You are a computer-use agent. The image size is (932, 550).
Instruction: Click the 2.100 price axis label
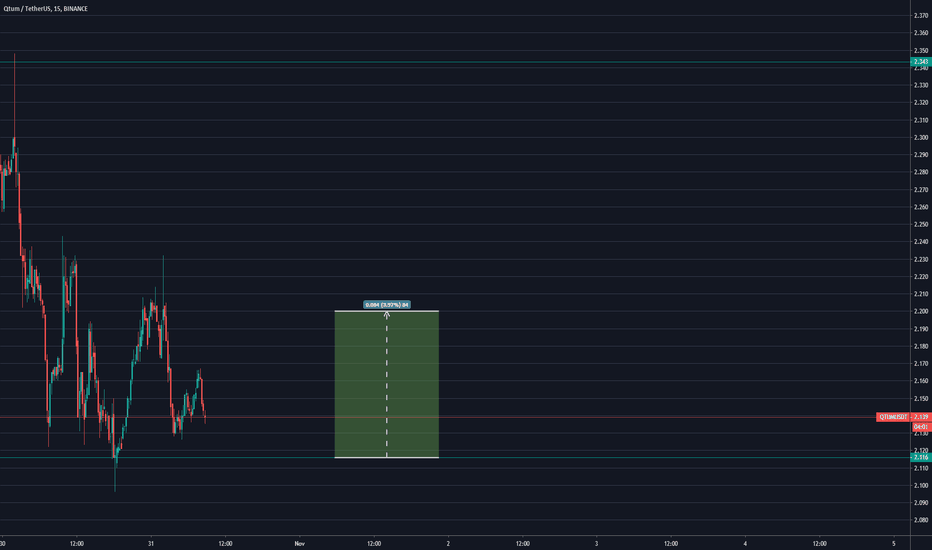tap(921, 485)
